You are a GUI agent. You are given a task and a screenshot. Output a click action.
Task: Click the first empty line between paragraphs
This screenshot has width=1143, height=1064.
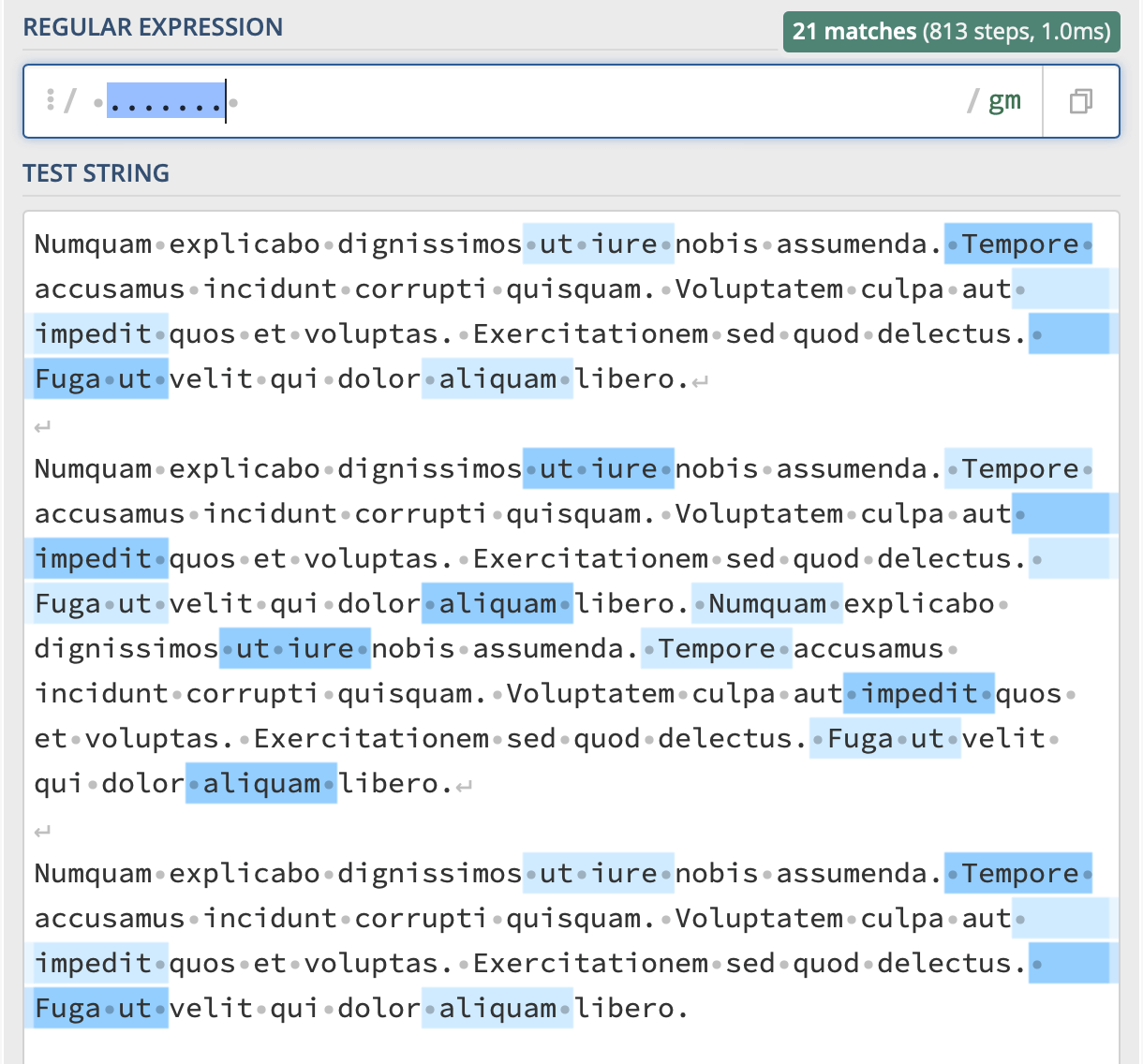tap(281, 427)
